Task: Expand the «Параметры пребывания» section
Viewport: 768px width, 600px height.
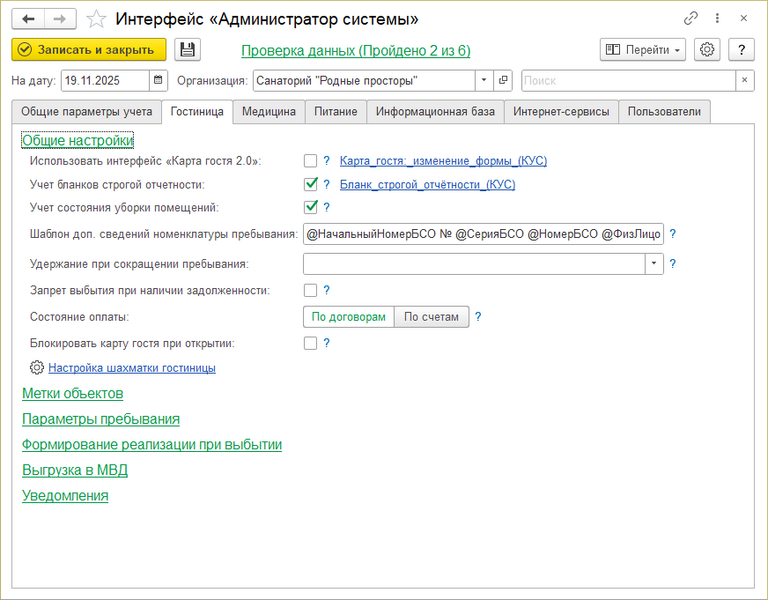Action: [x=101, y=419]
